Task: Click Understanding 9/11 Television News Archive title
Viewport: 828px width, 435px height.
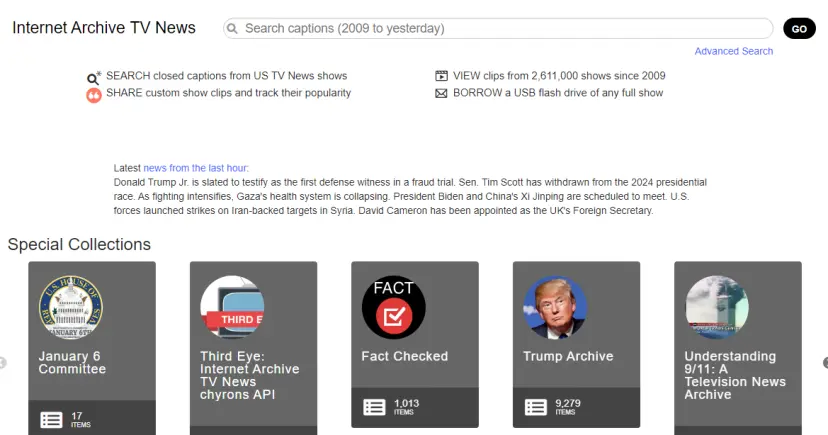Action: point(735,375)
